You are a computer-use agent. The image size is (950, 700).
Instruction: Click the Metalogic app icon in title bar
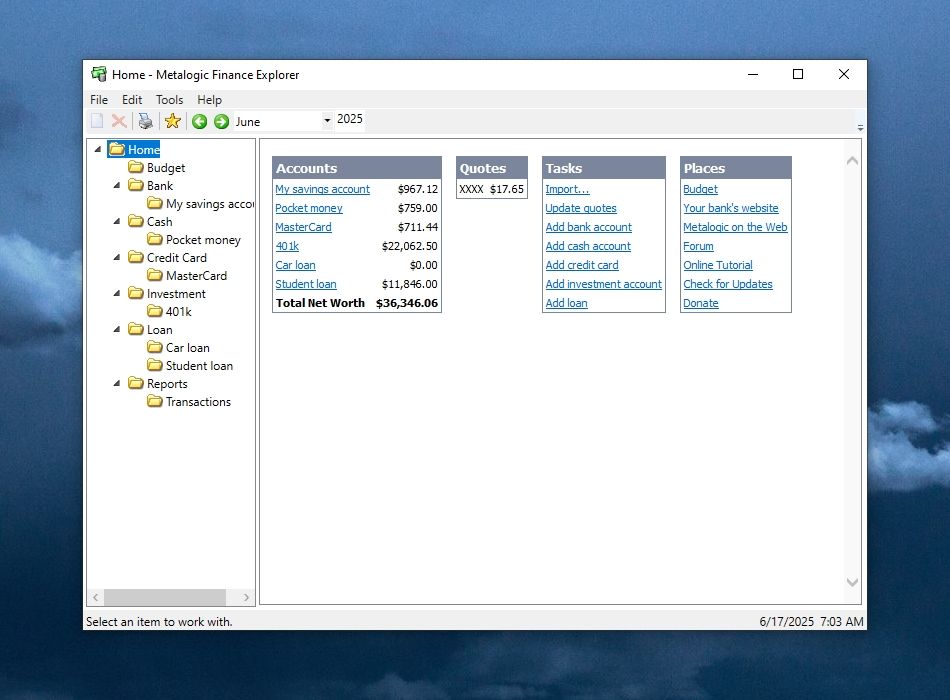tap(99, 75)
